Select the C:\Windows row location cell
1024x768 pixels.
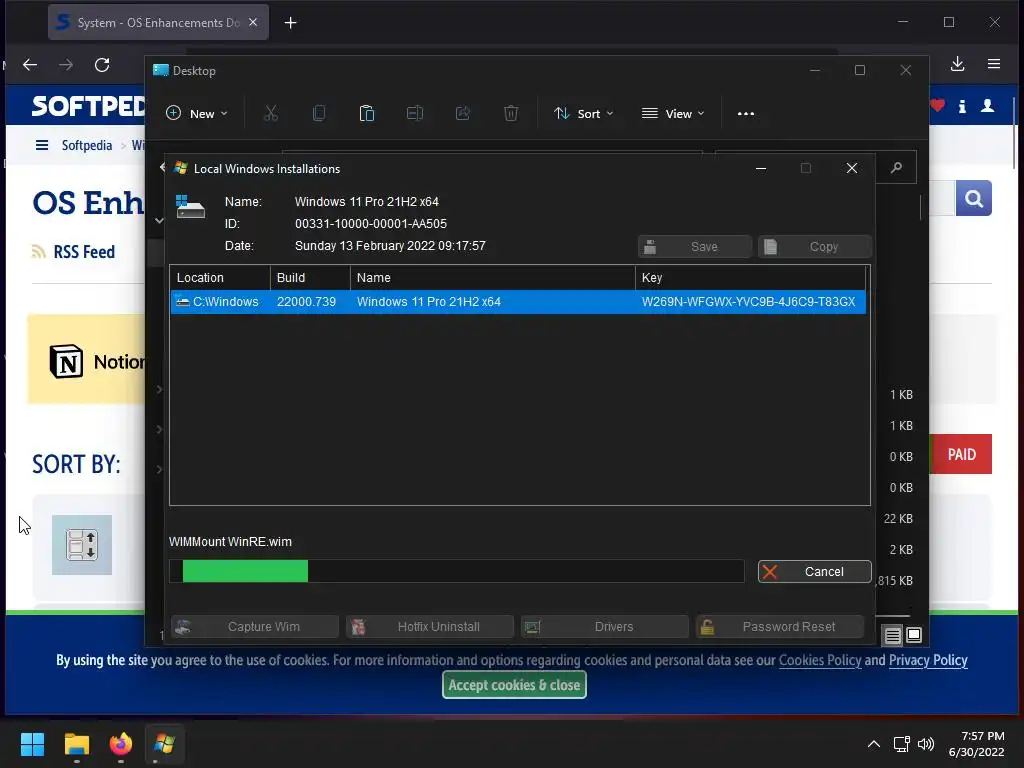(220, 302)
